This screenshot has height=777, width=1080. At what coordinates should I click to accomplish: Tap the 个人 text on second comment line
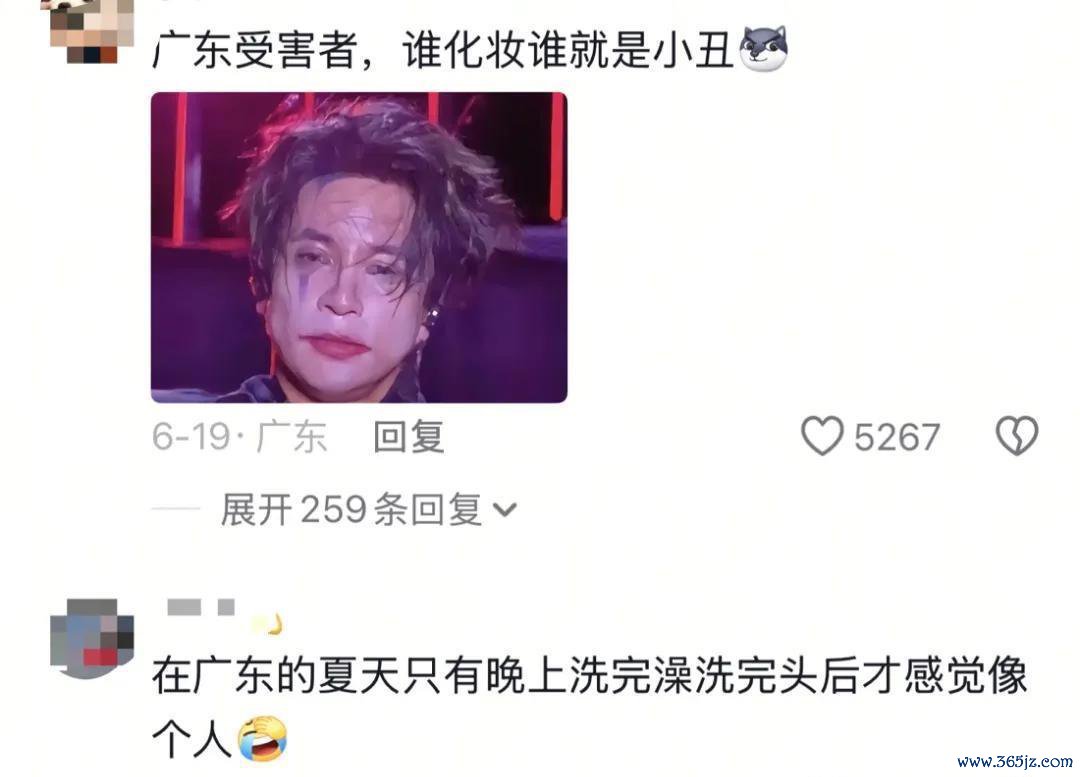191,740
